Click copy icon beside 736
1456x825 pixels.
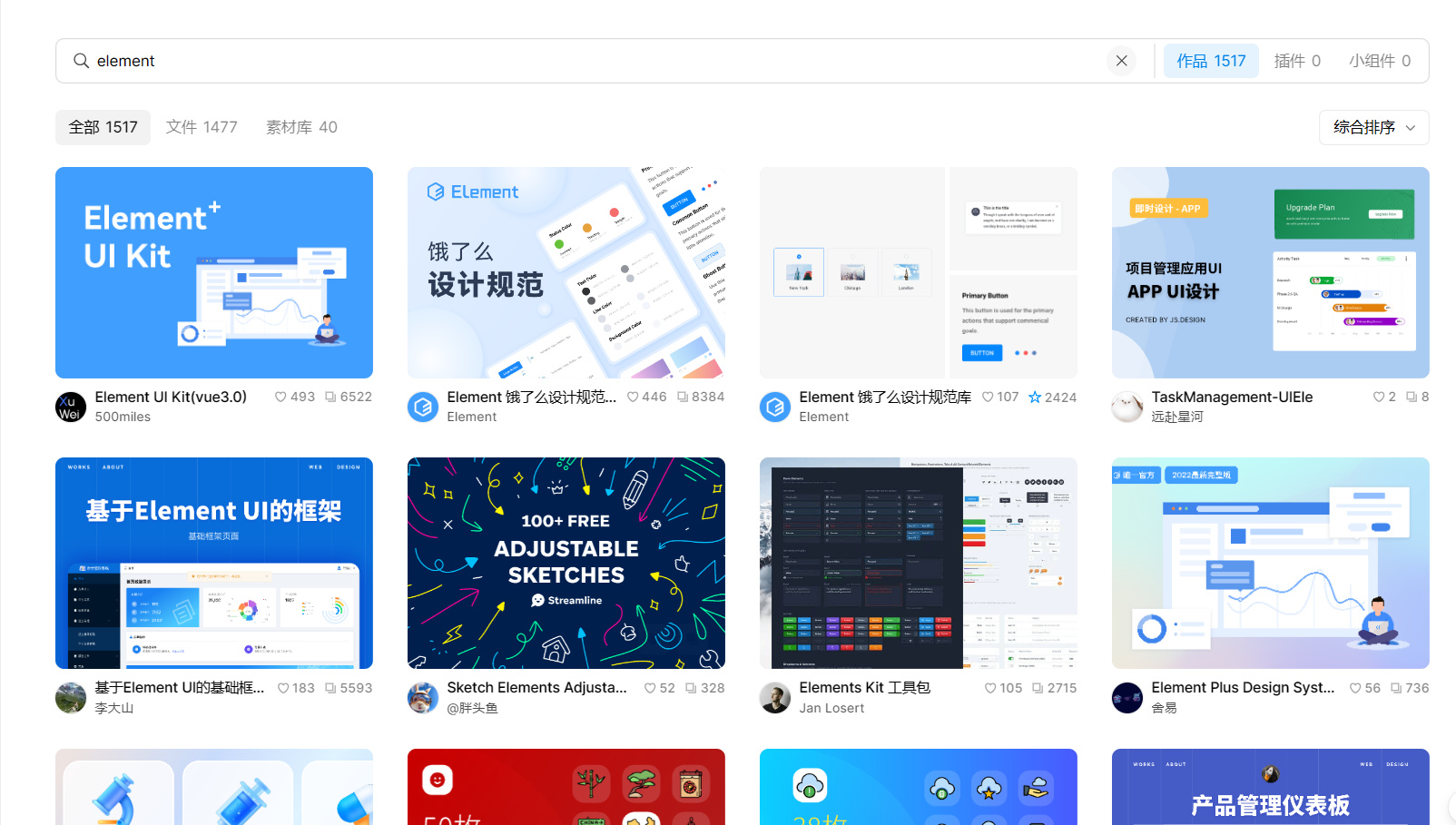click(1396, 688)
